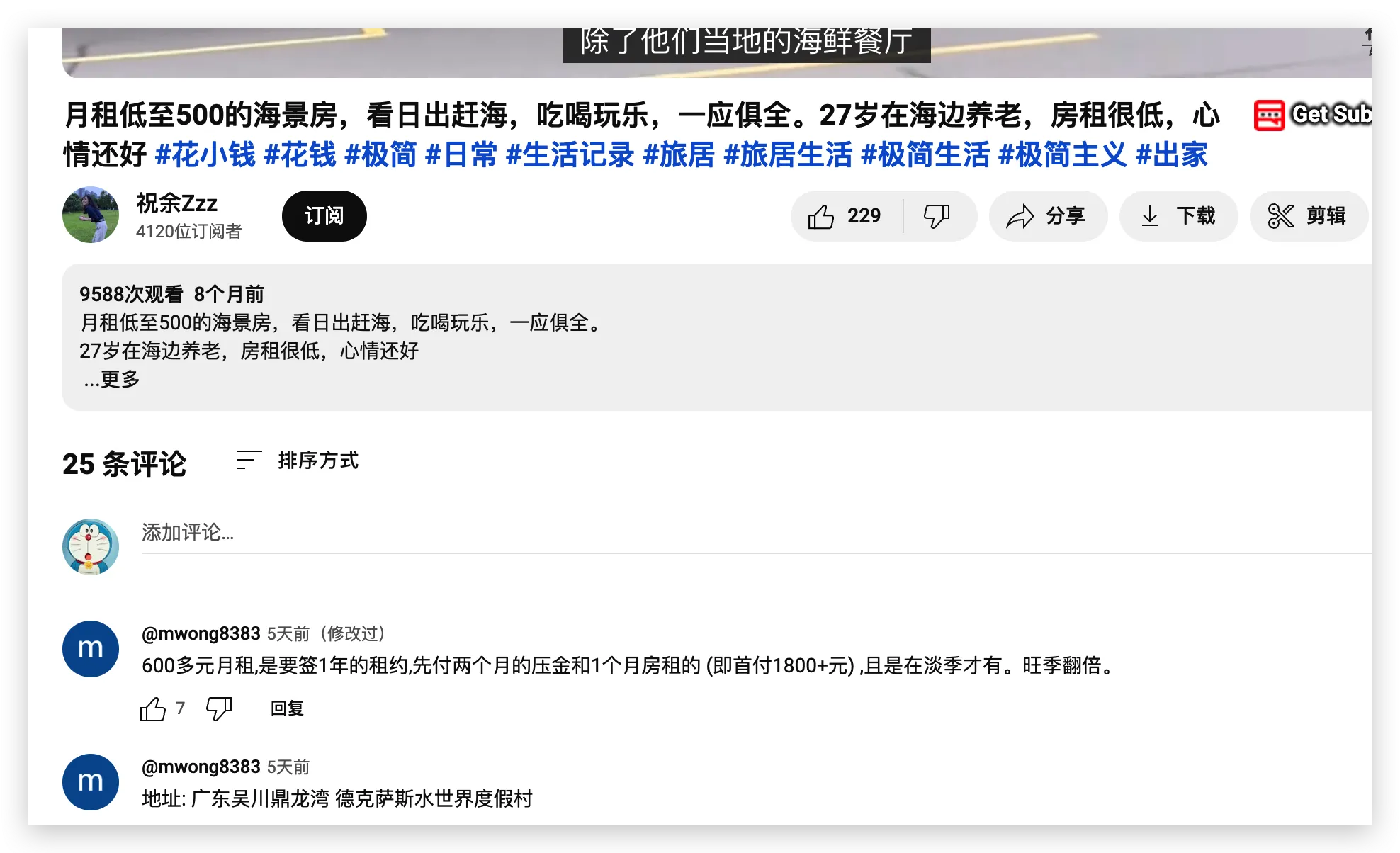The image size is (1400, 853).
Task: Click the download arrow icon
Action: pyautogui.click(x=1150, y=216)
